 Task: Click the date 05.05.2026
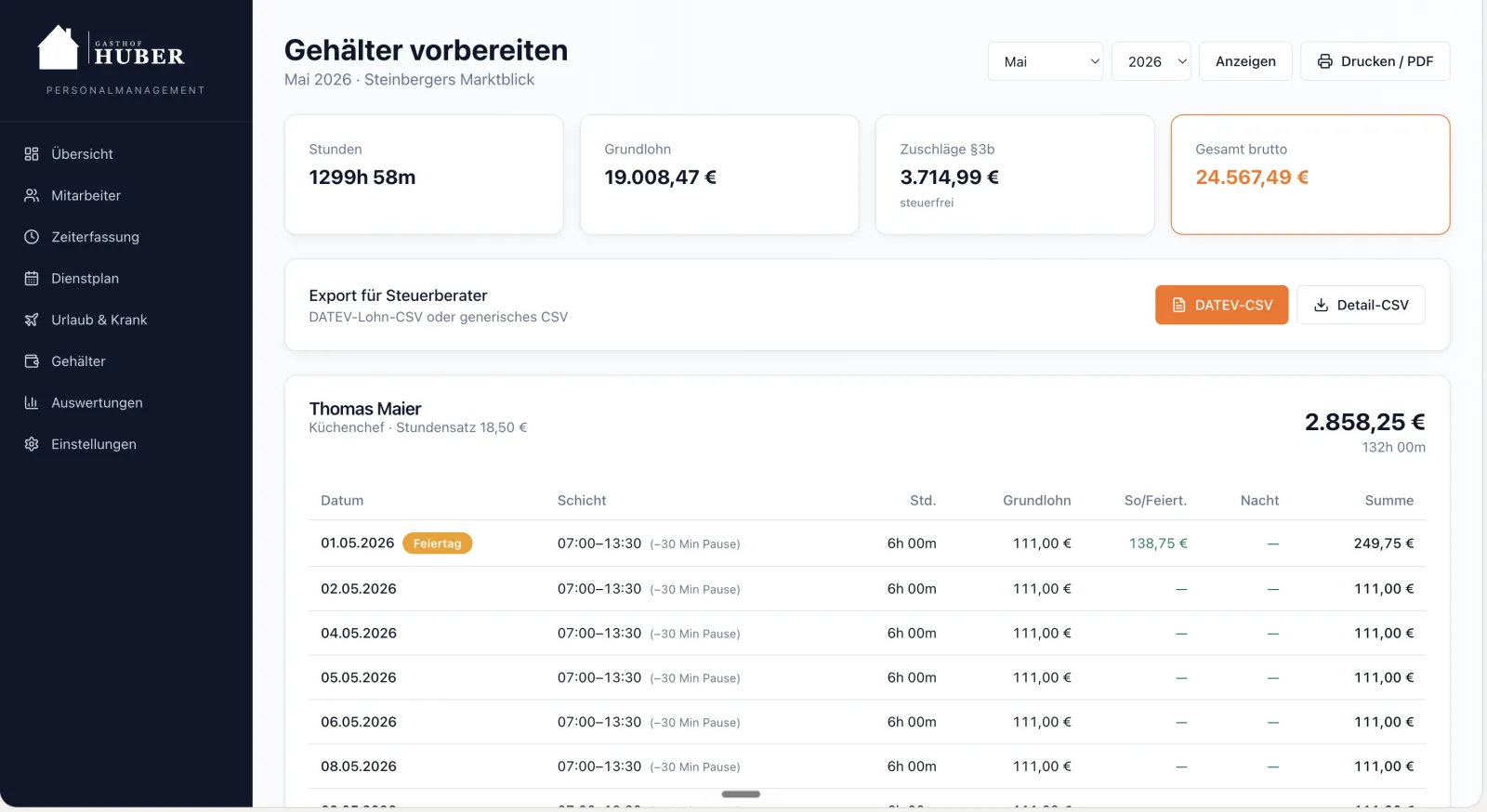359,678
